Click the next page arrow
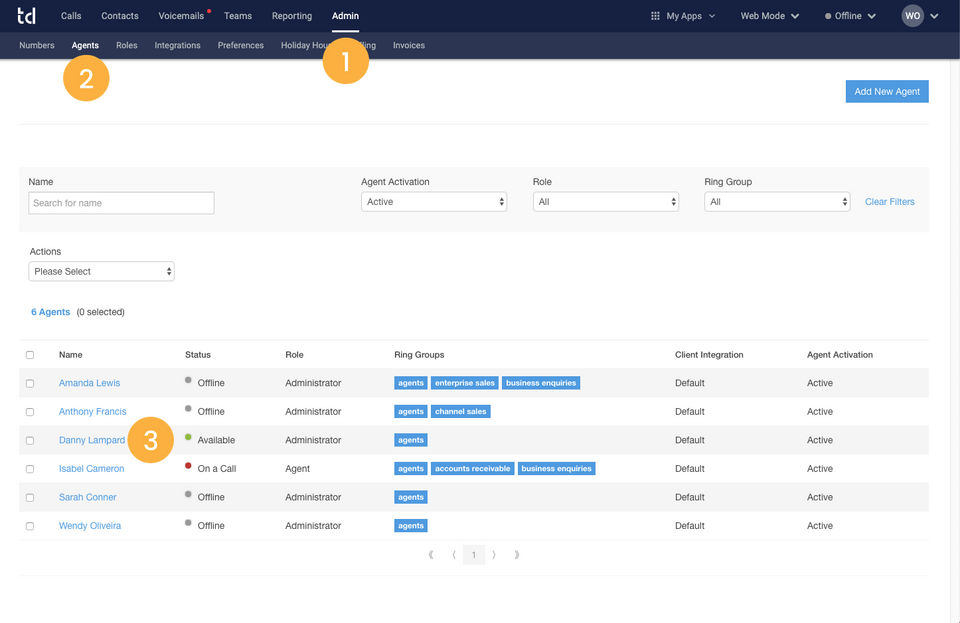 tap(494, 554)
